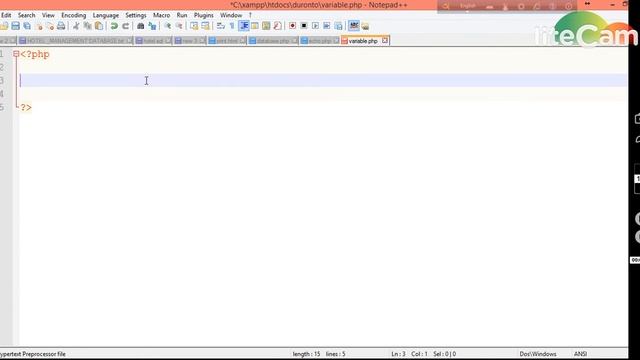The height and width of the screenshot is (360, 640).
Task: Close the variable.php tab
Action: pyautogui.click(x=384, y=40)
